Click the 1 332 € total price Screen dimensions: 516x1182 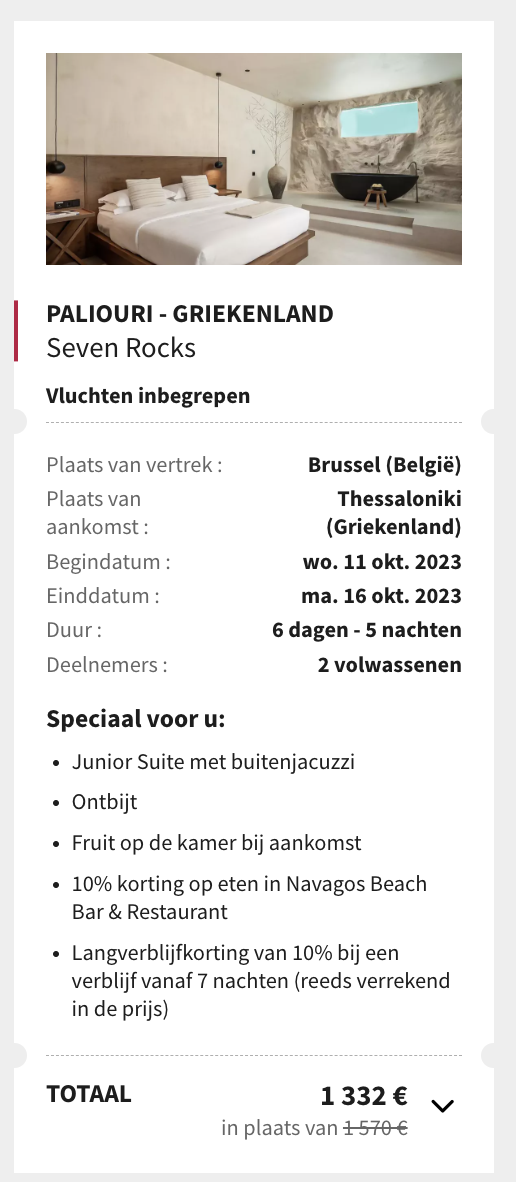[x=364, y=1095]
